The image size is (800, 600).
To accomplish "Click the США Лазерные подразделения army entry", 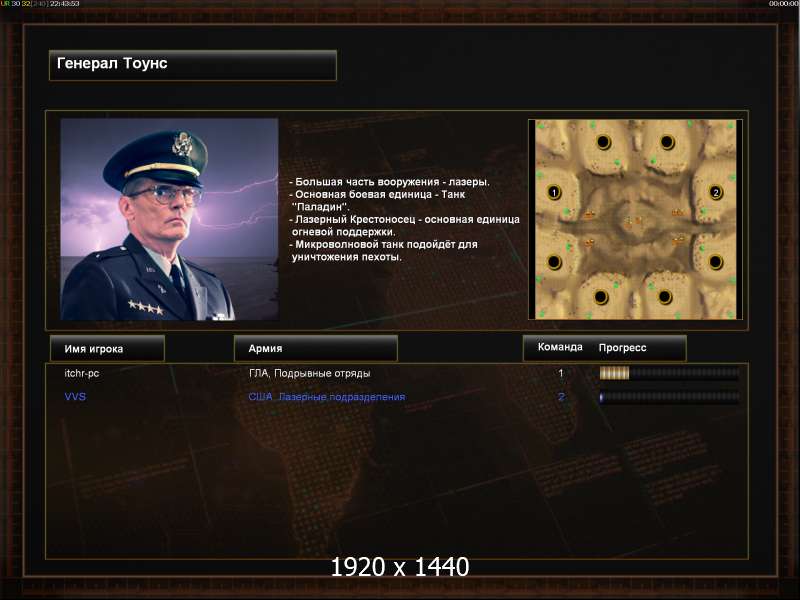I will pyautogui.click(x=327, y=397).
